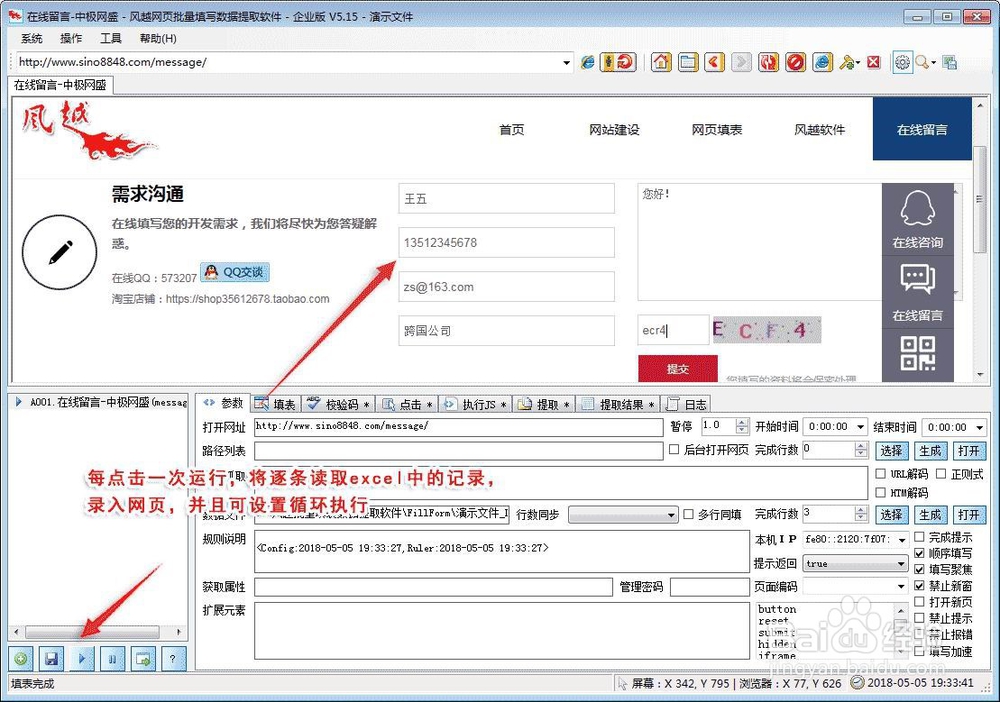Click the save-layout icon in the toolbar

pos(950,62)
